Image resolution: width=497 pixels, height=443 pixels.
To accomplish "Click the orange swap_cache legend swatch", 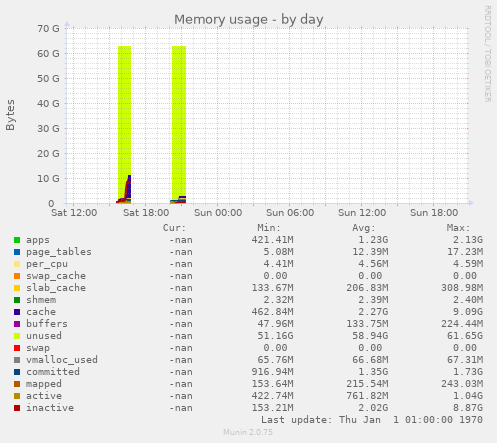I will click(x=17, y=276).
